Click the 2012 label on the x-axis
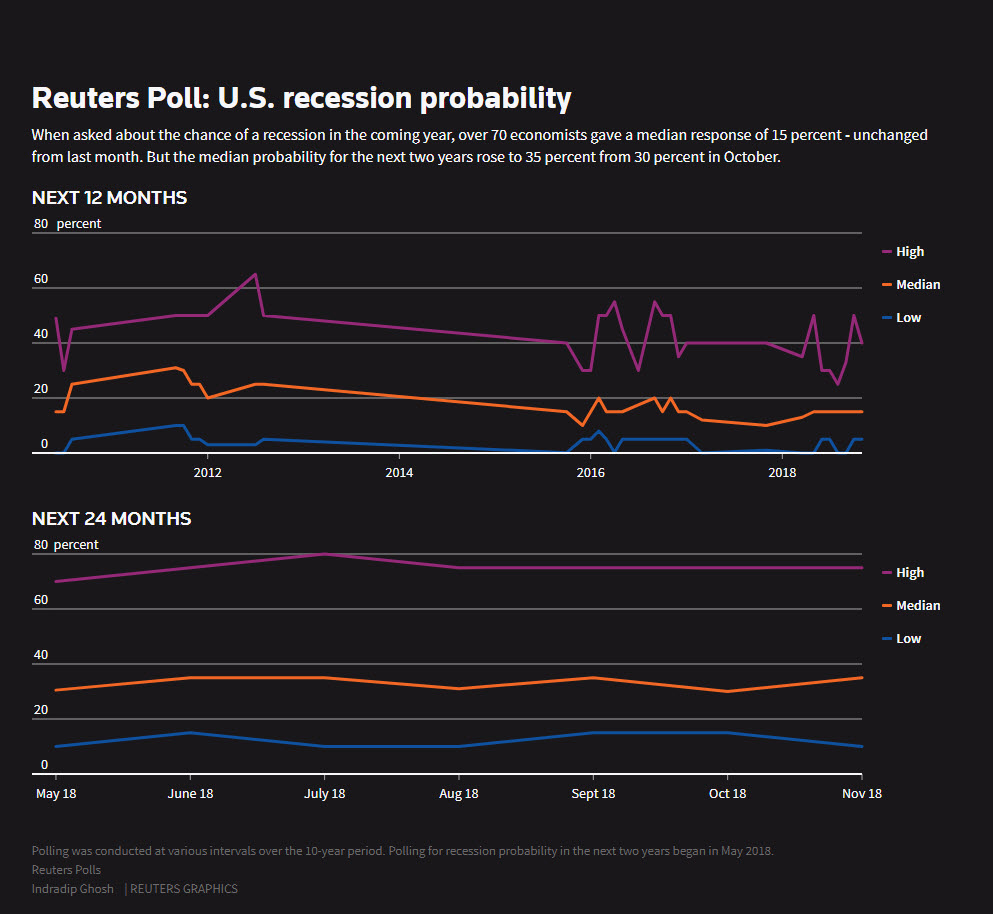 (207, 472)
